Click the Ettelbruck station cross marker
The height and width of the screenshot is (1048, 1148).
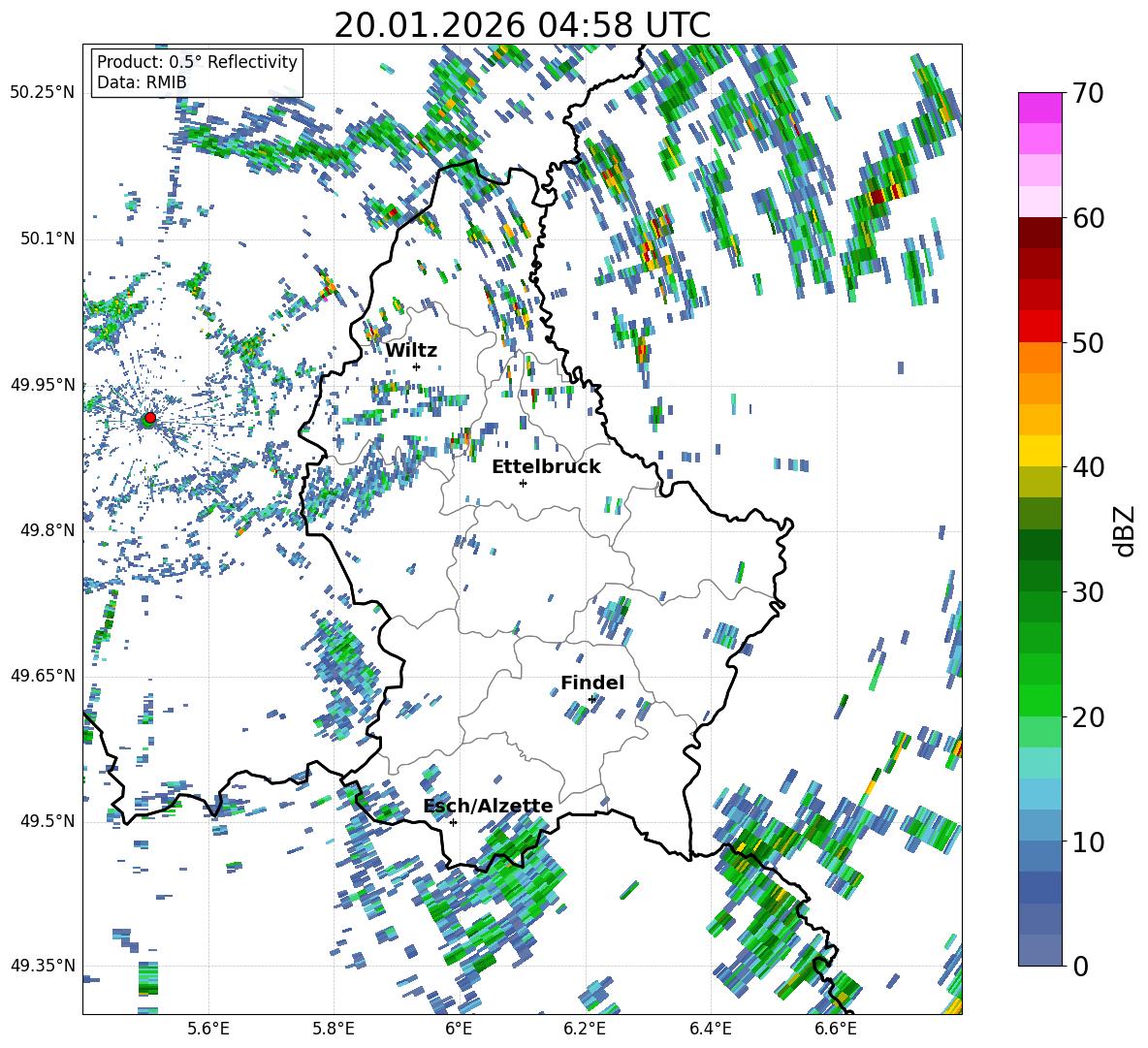point(523,483)
